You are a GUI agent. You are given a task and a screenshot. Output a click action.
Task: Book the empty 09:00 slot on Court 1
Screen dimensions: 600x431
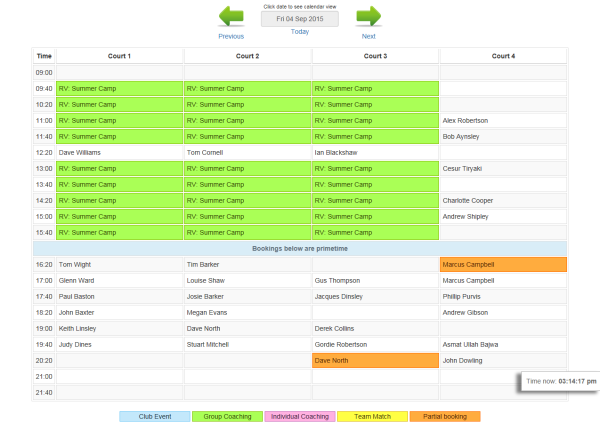coord(119,72)
